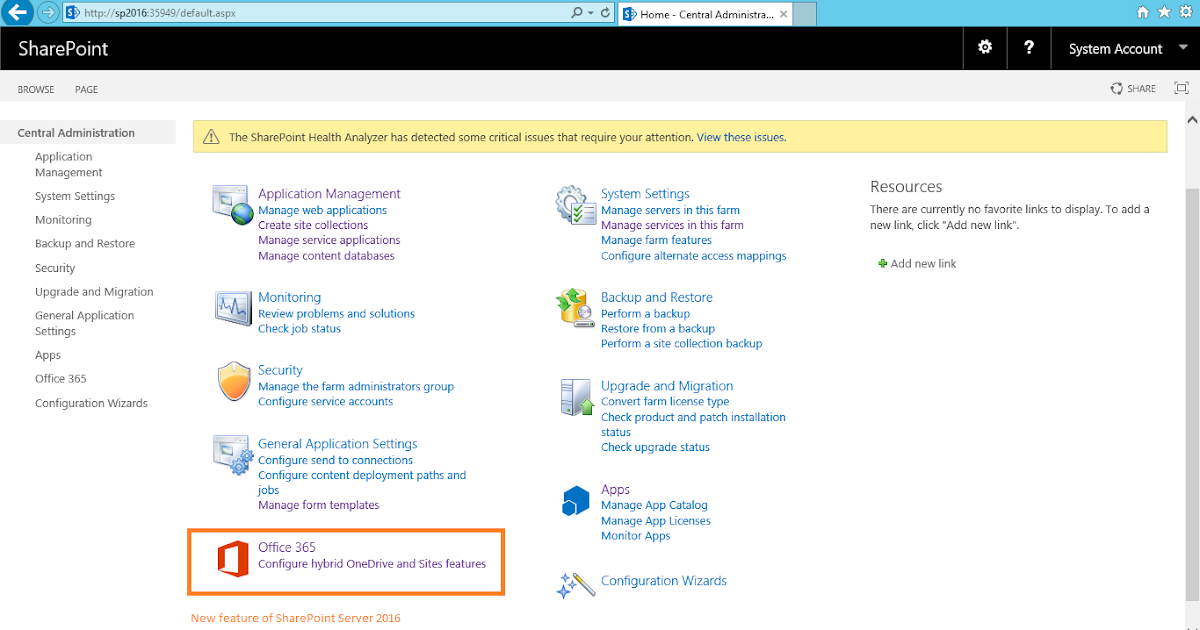
Task: Open Manage form templates link
Action: pos(318,505)
